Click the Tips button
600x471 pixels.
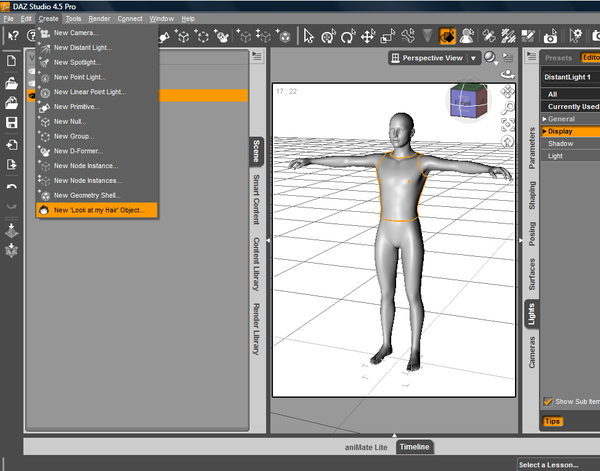tap(552, 421)
